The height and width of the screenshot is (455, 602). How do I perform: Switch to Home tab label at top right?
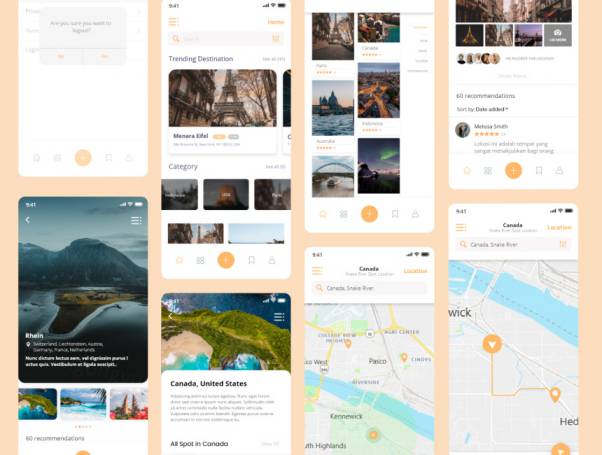click(x=275, y=21)
